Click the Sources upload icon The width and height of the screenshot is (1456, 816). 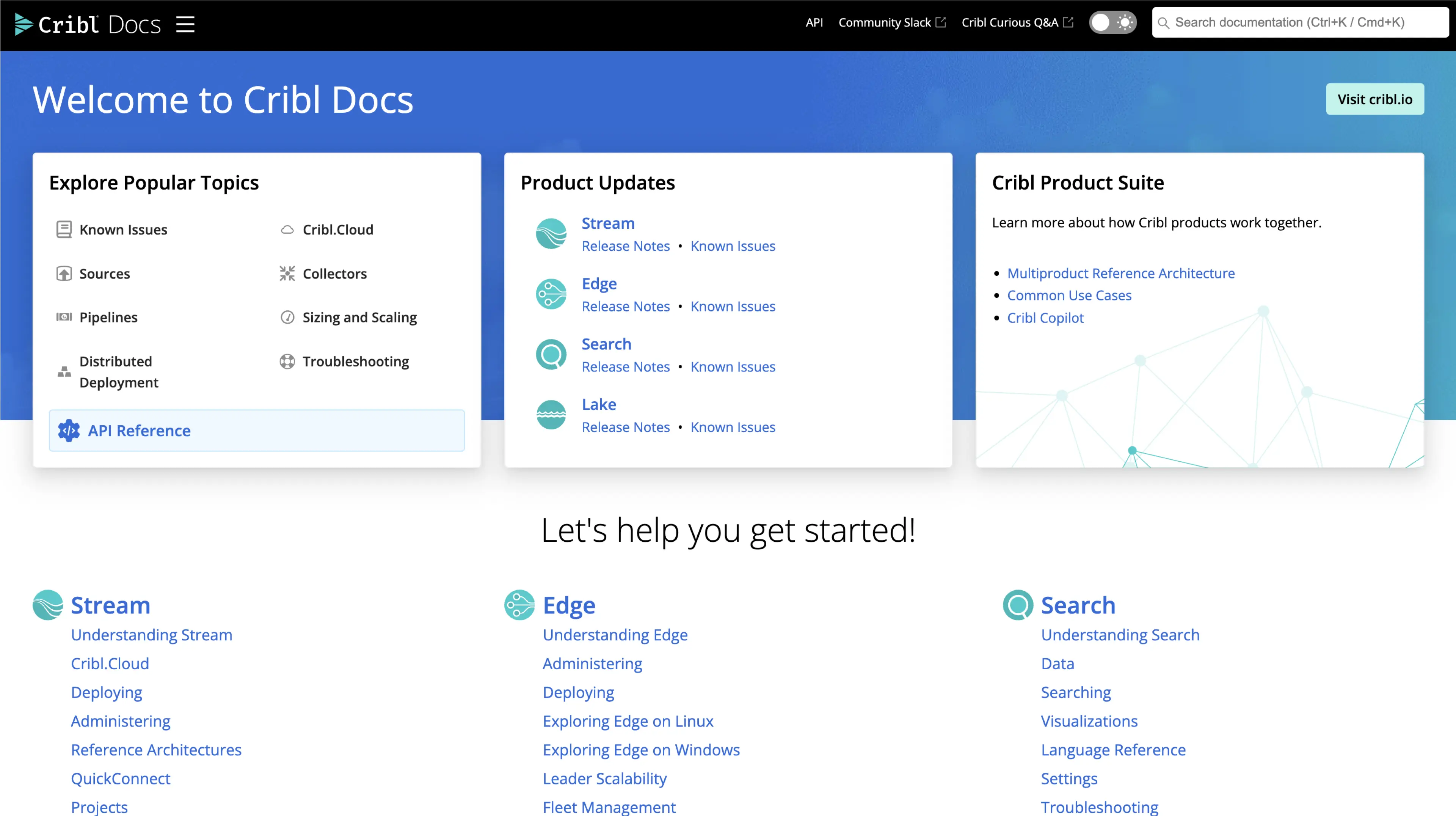64,274
